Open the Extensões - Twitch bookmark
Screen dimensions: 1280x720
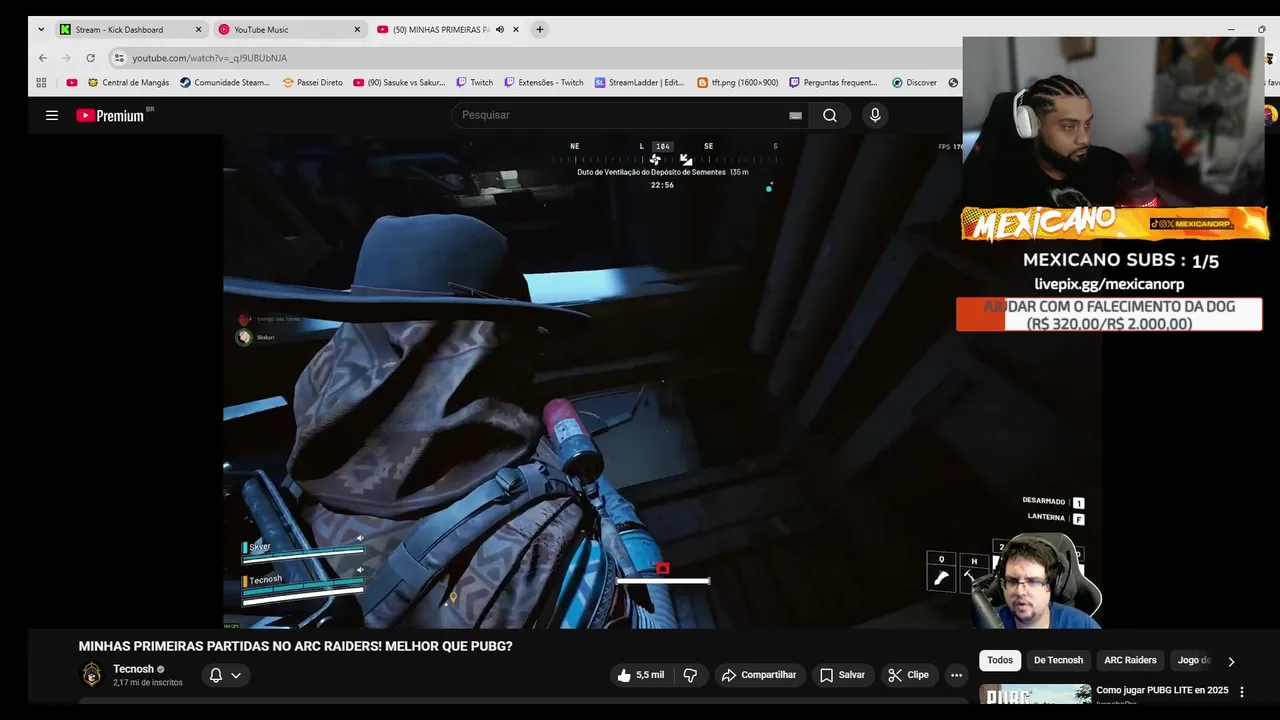(544, 83)
